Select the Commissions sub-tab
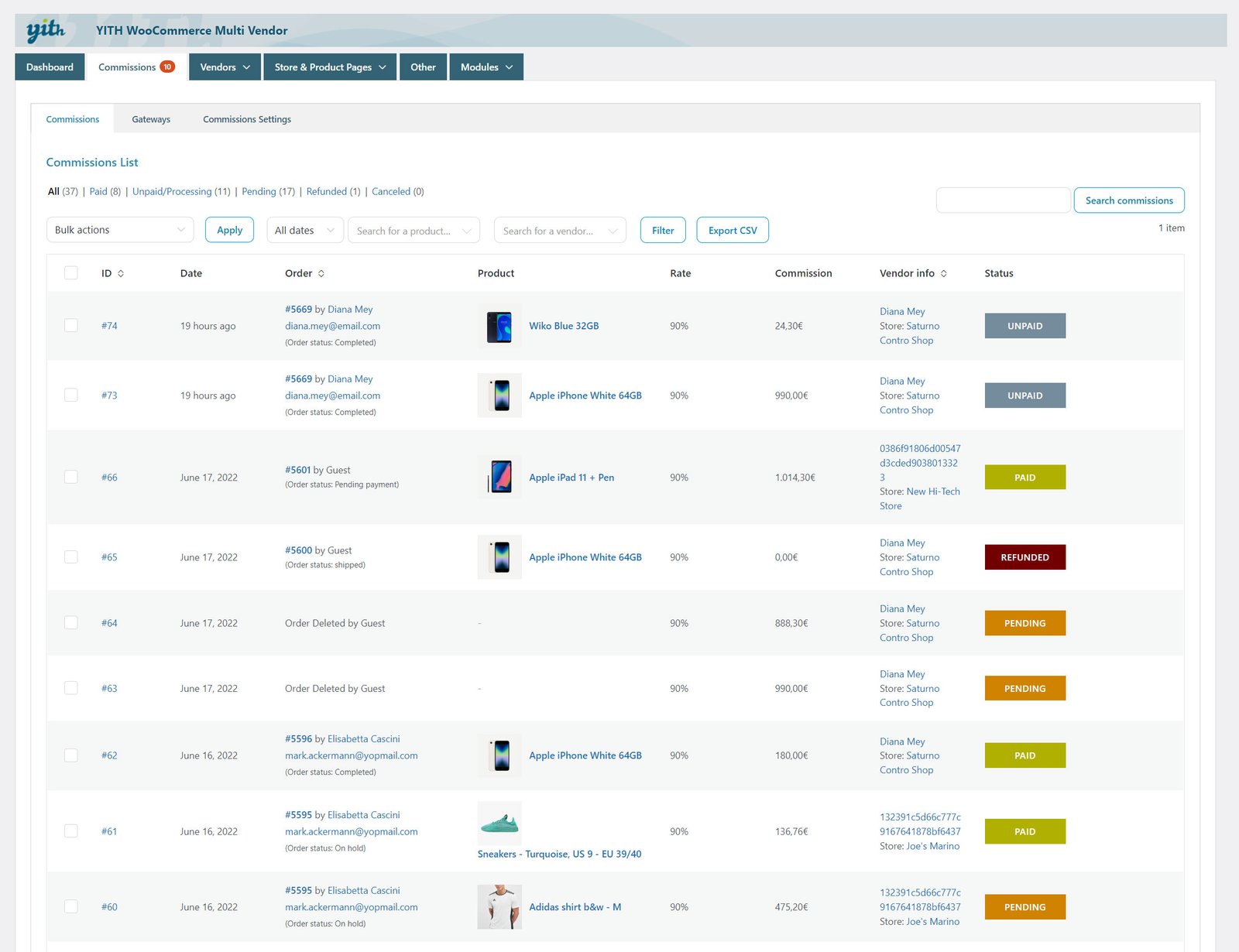The image size is (1239, 952). (73, 119)
